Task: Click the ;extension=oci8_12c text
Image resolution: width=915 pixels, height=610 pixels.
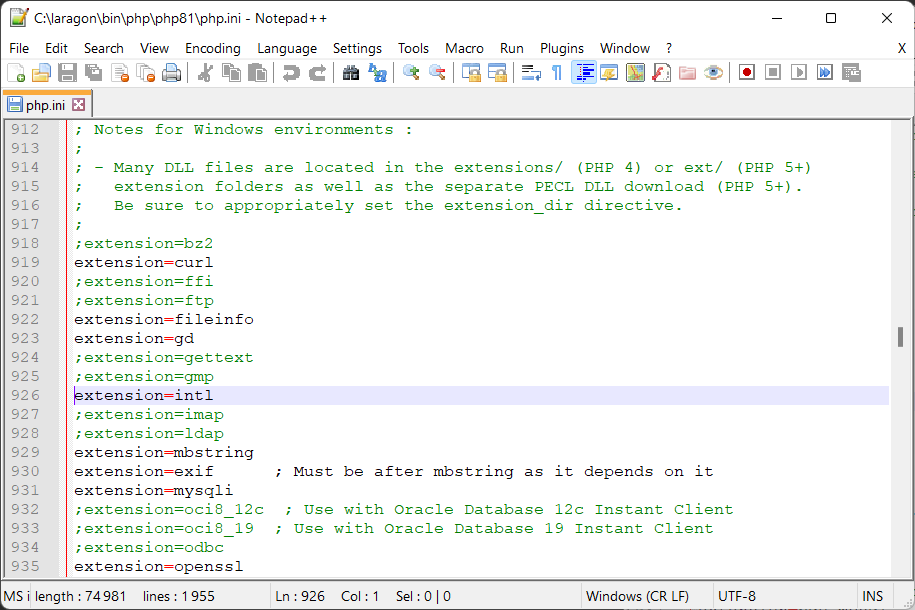Action: coord(169,510)
